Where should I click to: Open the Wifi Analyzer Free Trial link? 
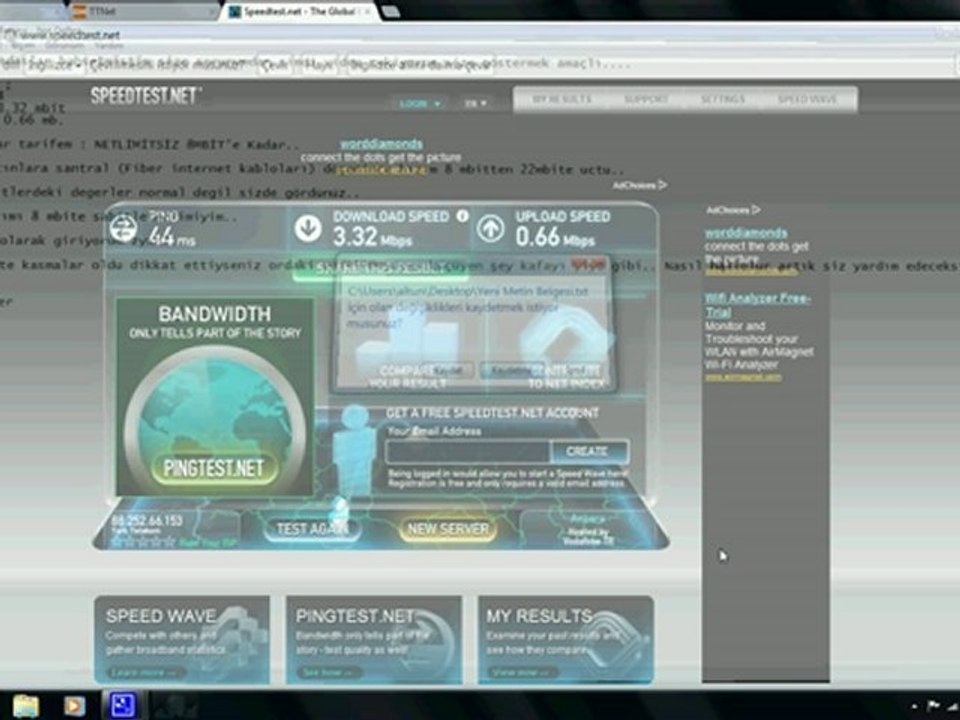tap(757, 305)
